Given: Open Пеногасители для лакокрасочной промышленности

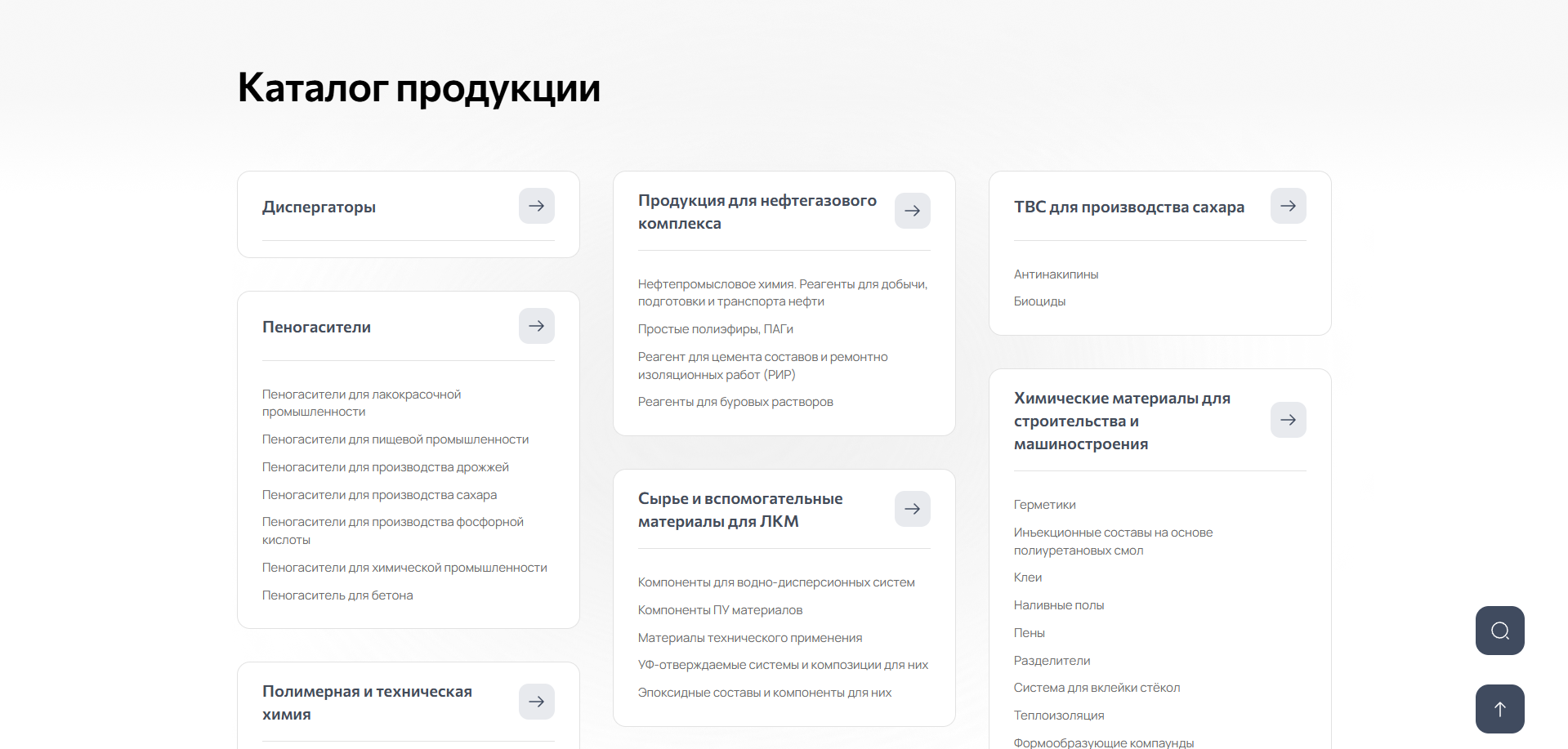Looking at the screenshot, I should tap(361, 403).
